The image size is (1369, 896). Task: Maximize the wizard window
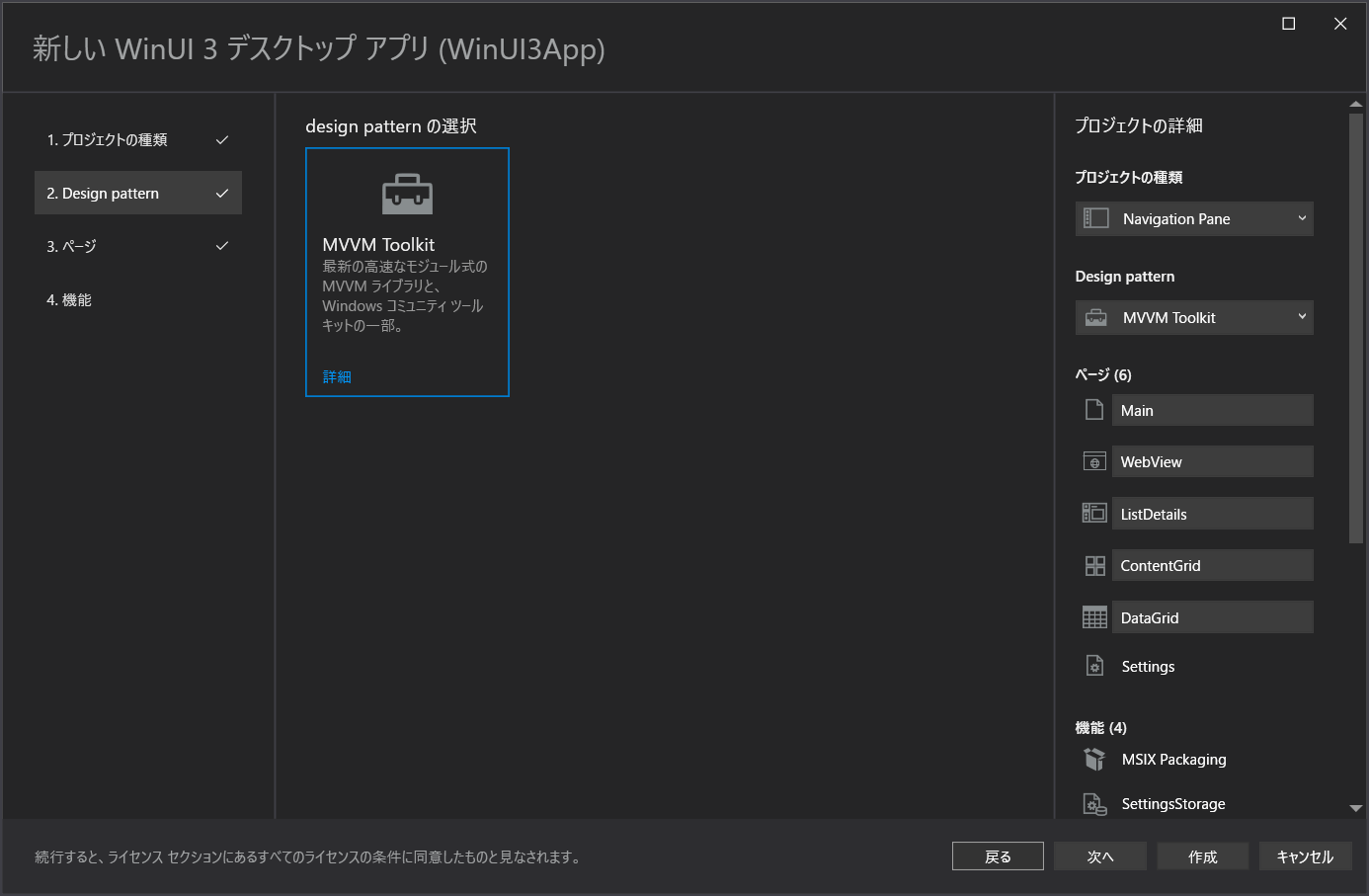pyautogui.click(x=1289, y=24)
